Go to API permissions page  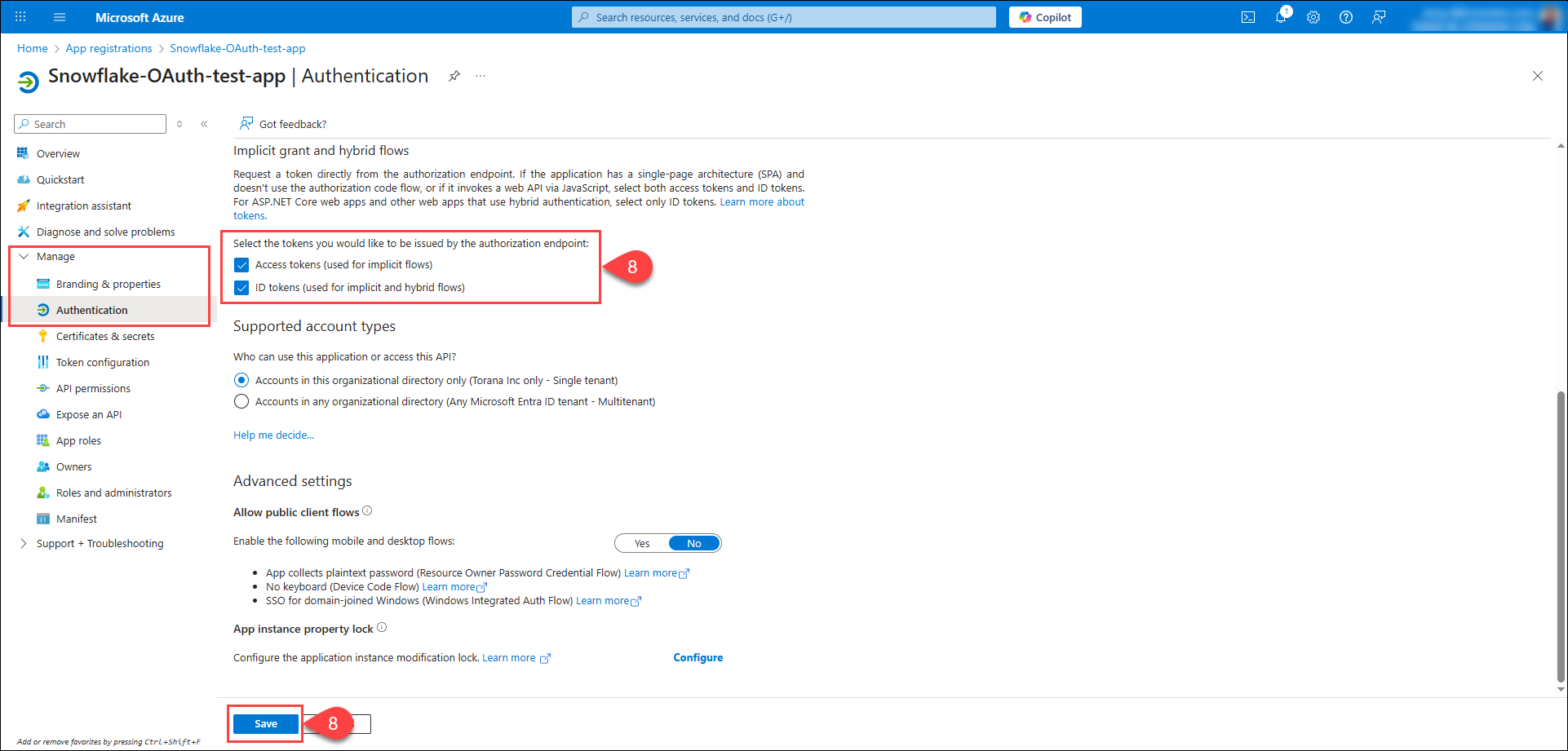(93, 388)
